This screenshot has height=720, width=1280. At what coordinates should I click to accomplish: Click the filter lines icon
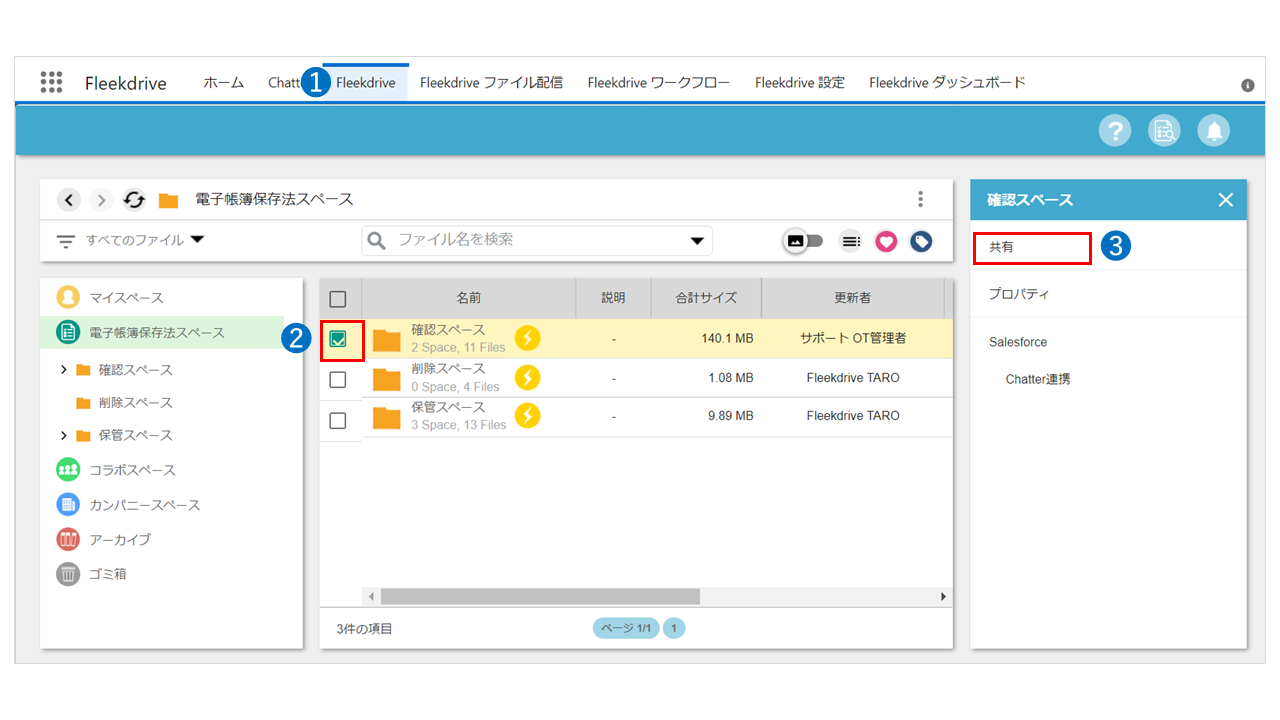66,241
